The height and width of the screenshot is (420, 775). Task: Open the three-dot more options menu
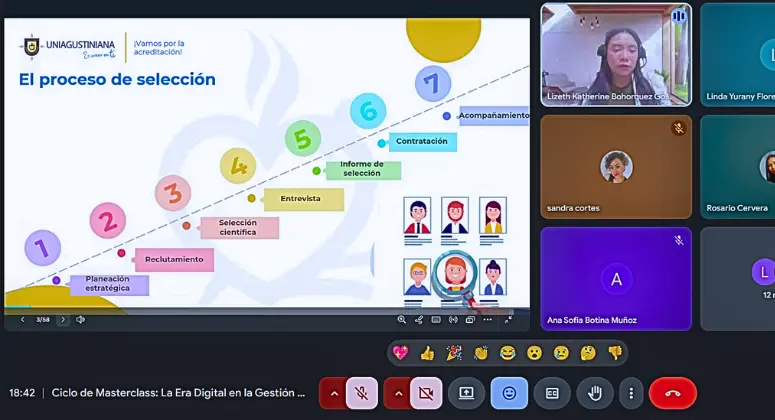[630, 393]
